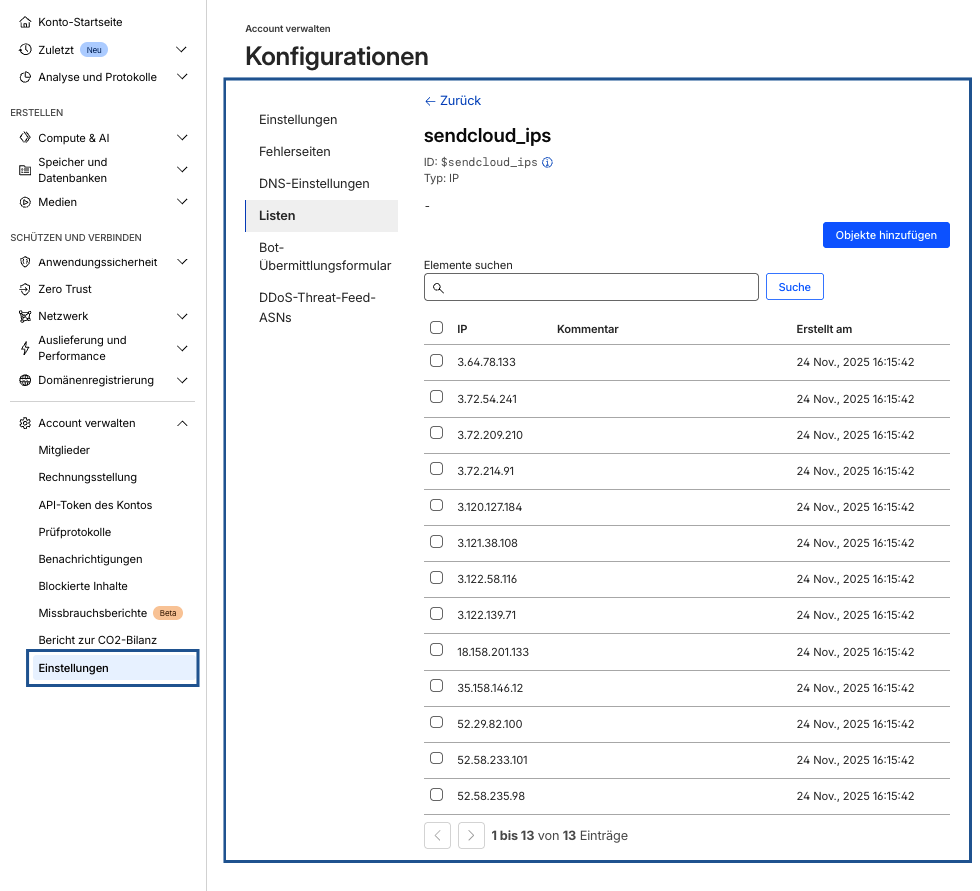Check the box for IP 3.64.78.133
Image resolution: width=980 pixels, height=891 pixels.
[x=436, y=361]
